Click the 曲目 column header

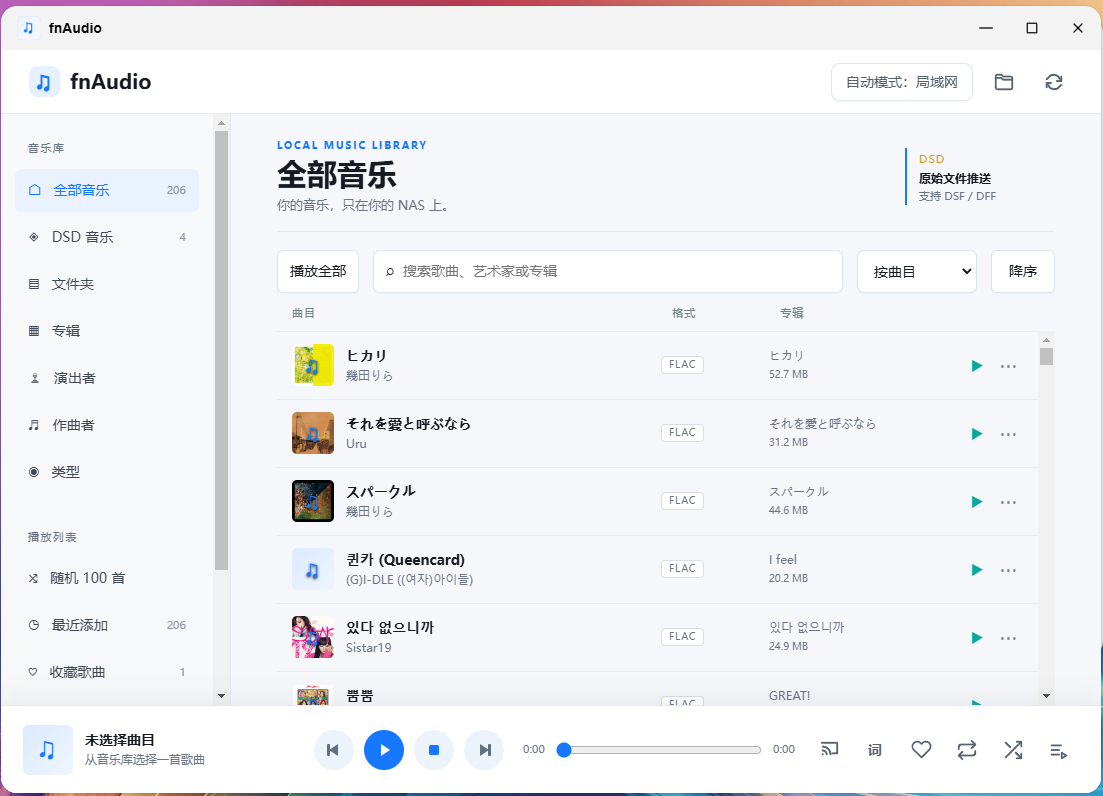[x=303, y=313]
